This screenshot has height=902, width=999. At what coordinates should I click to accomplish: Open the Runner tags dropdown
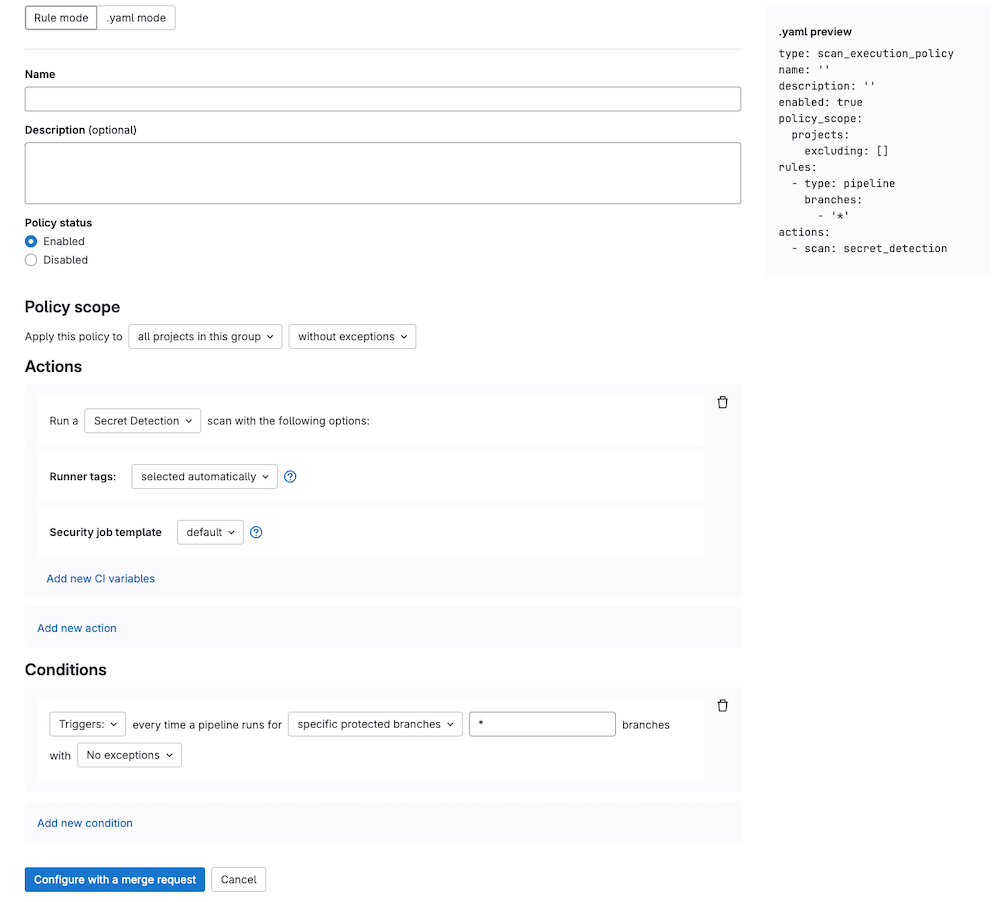204,476
